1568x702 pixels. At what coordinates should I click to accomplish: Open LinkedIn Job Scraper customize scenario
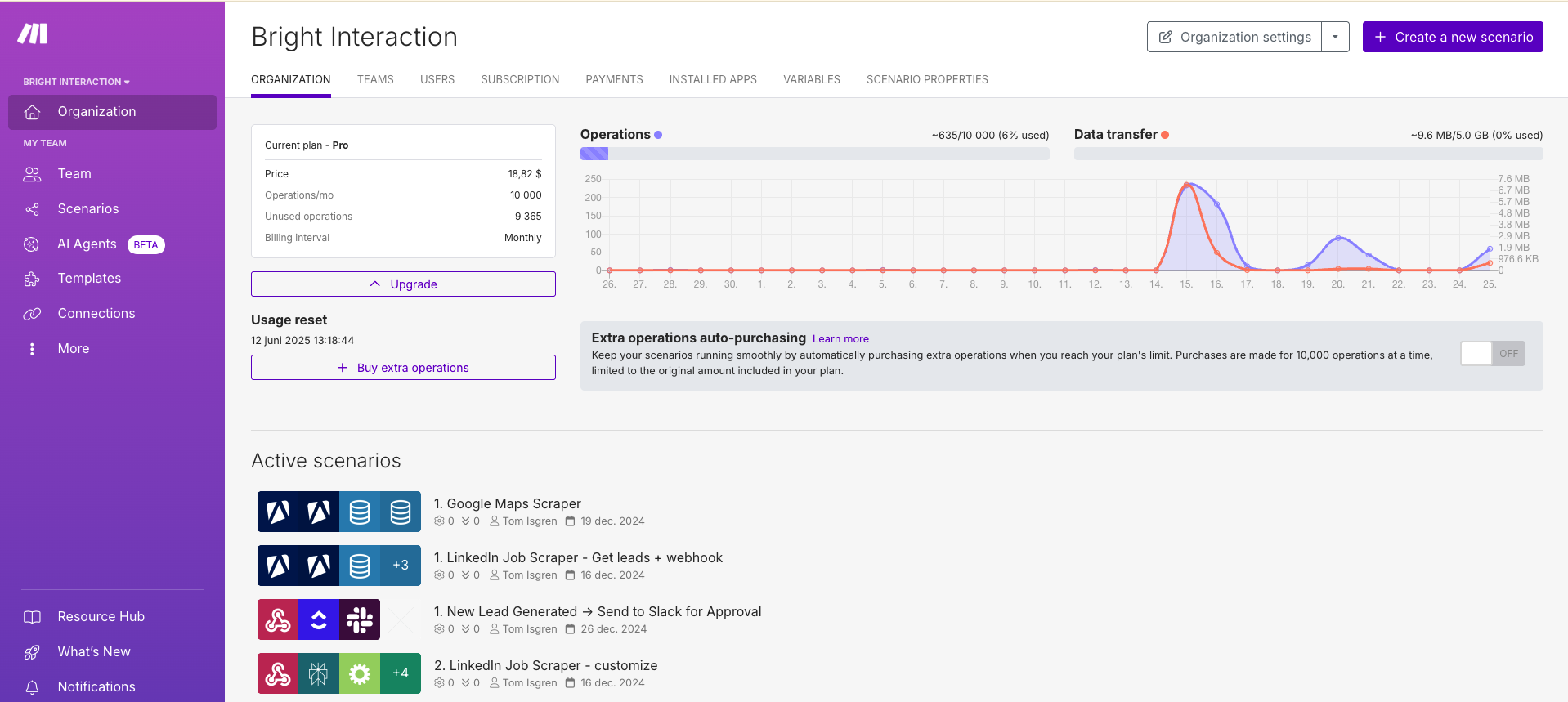545,666
